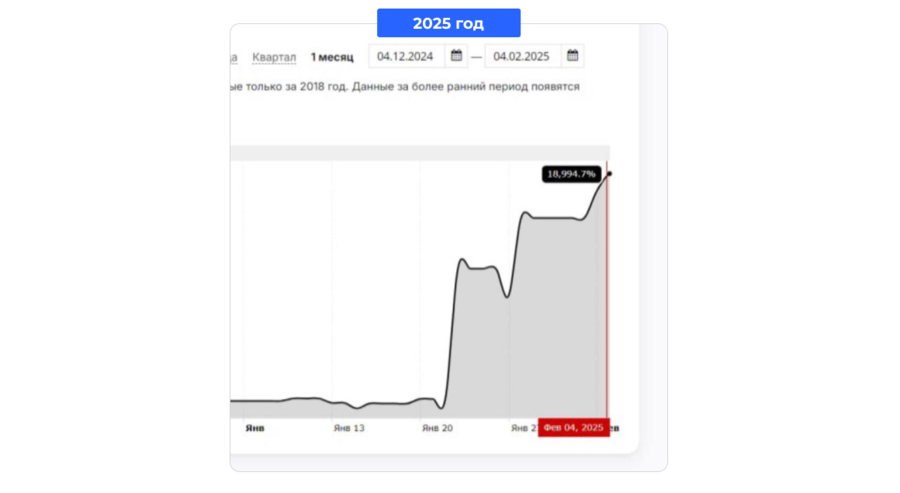Click the data notice text about 2018

click(x=405, y=87)
